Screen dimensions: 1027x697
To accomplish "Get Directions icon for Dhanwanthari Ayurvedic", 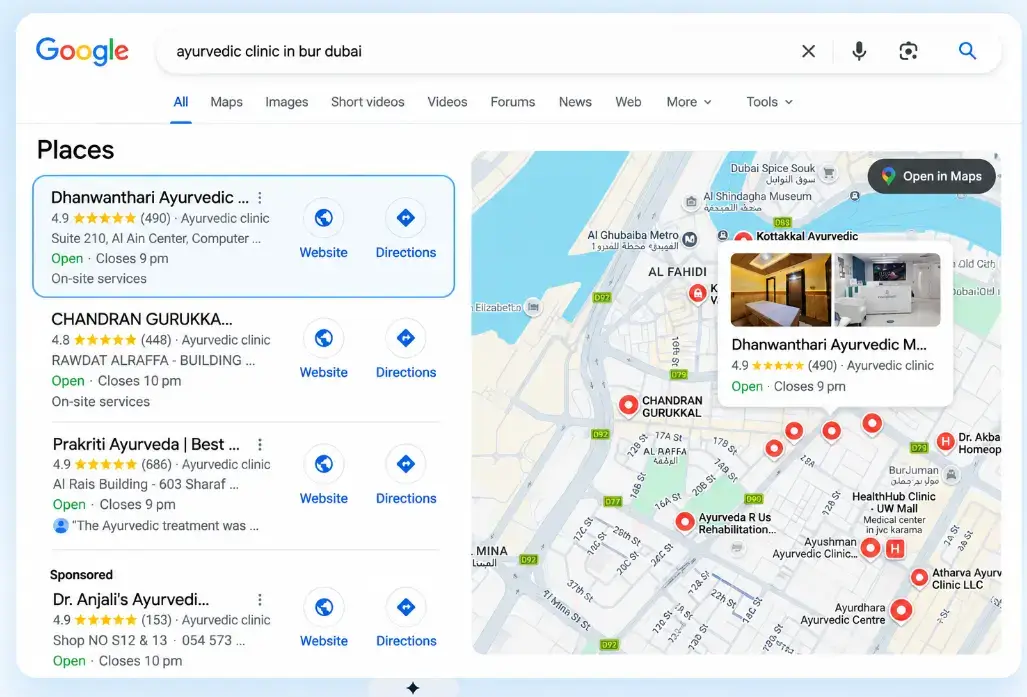I will point(405,217).
